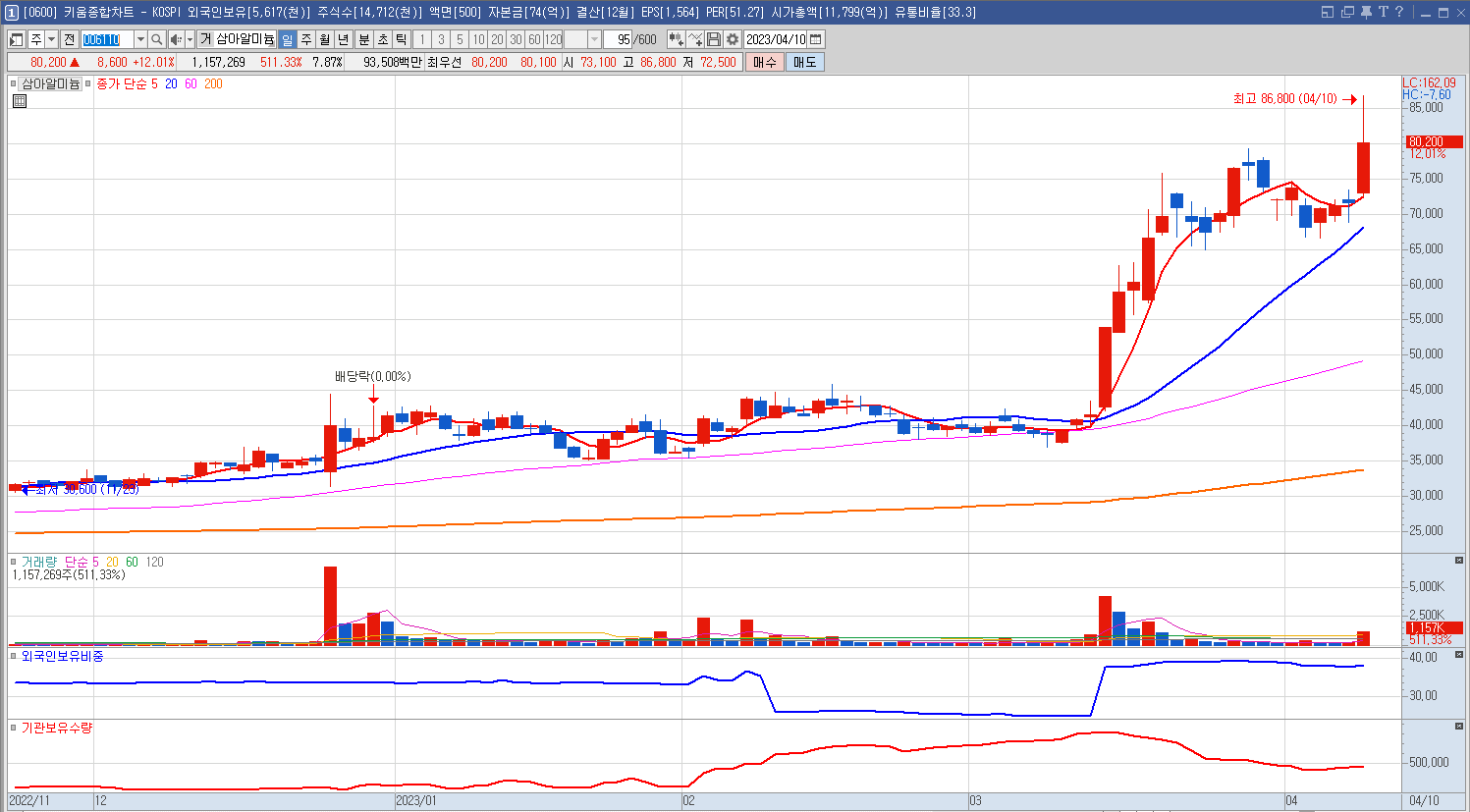Click the 외국인보유비중 panel label
Viewport: 1470px width, 812px height.
(x=63, y=656)
